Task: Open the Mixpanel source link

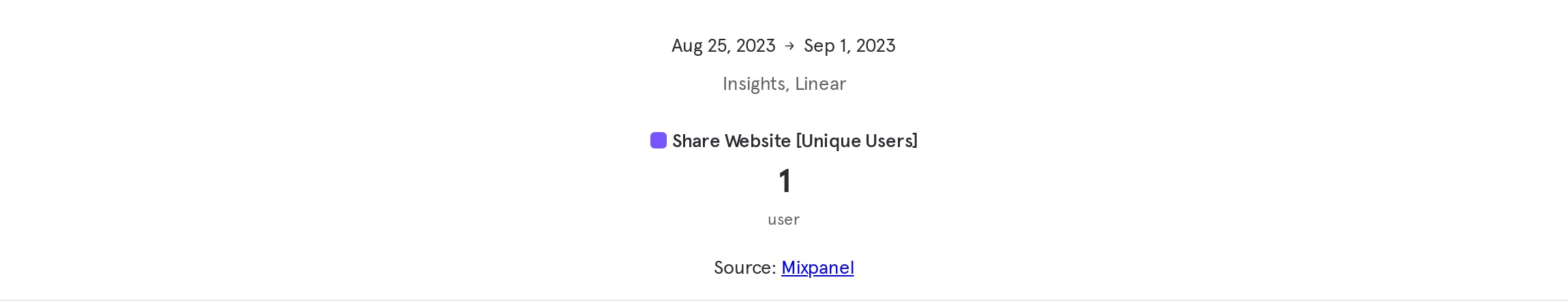Action: [x=817, y=268]
